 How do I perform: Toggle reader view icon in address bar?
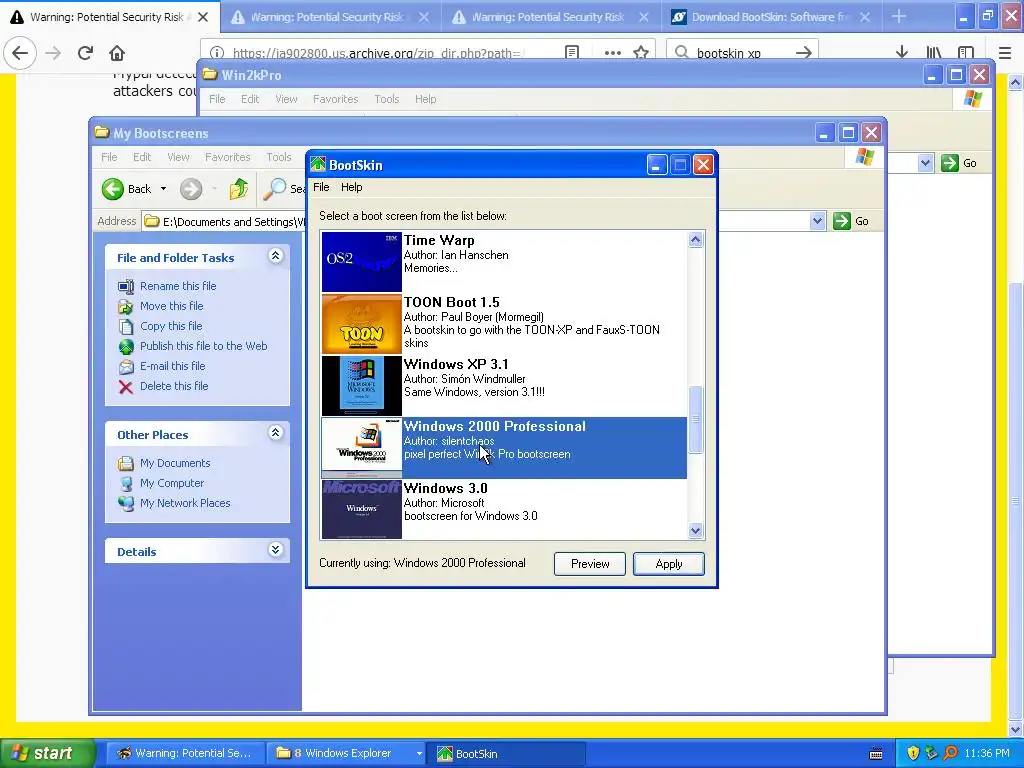tap(572, 52)
